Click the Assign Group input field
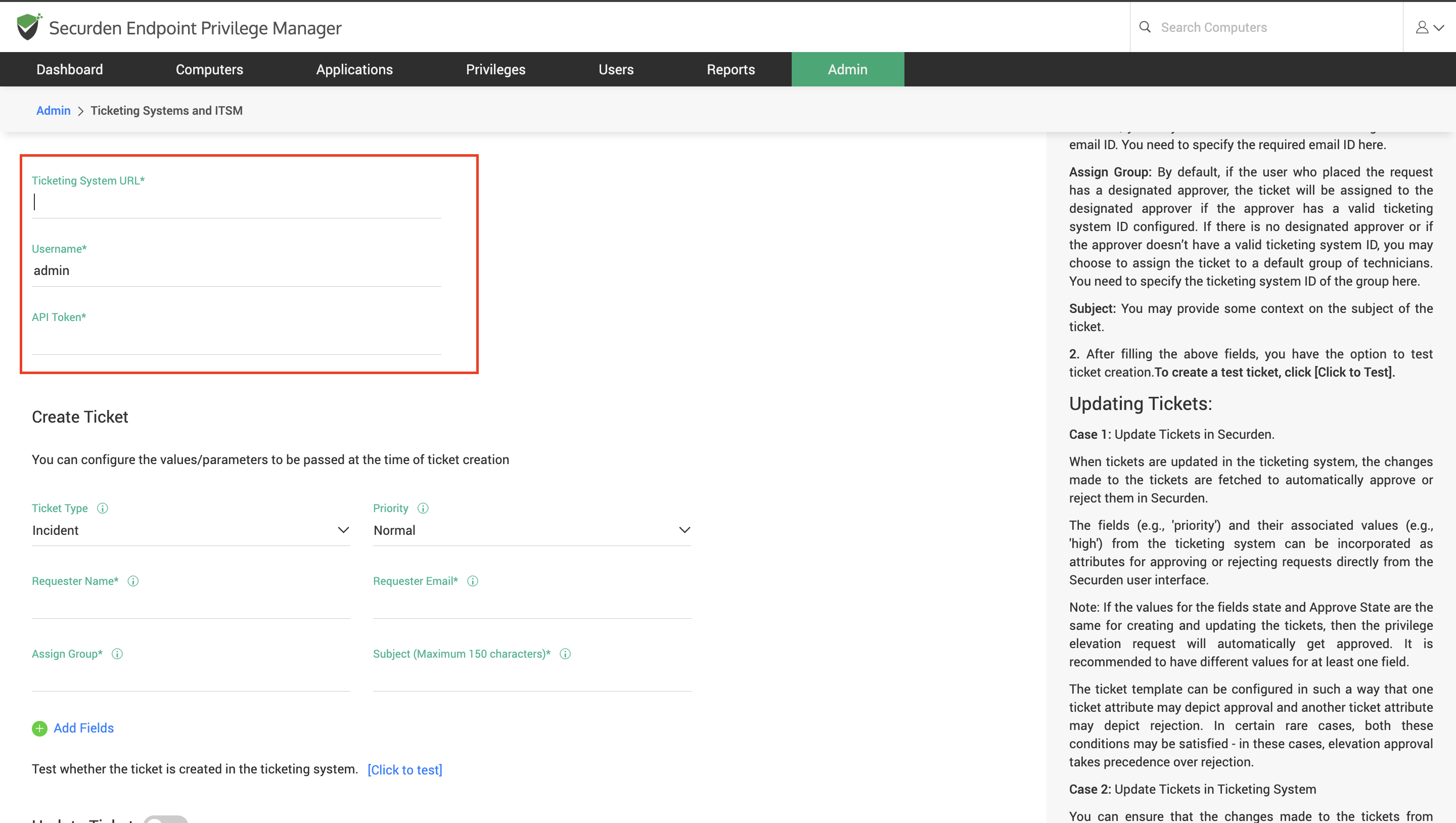 [x=191, y=677]
